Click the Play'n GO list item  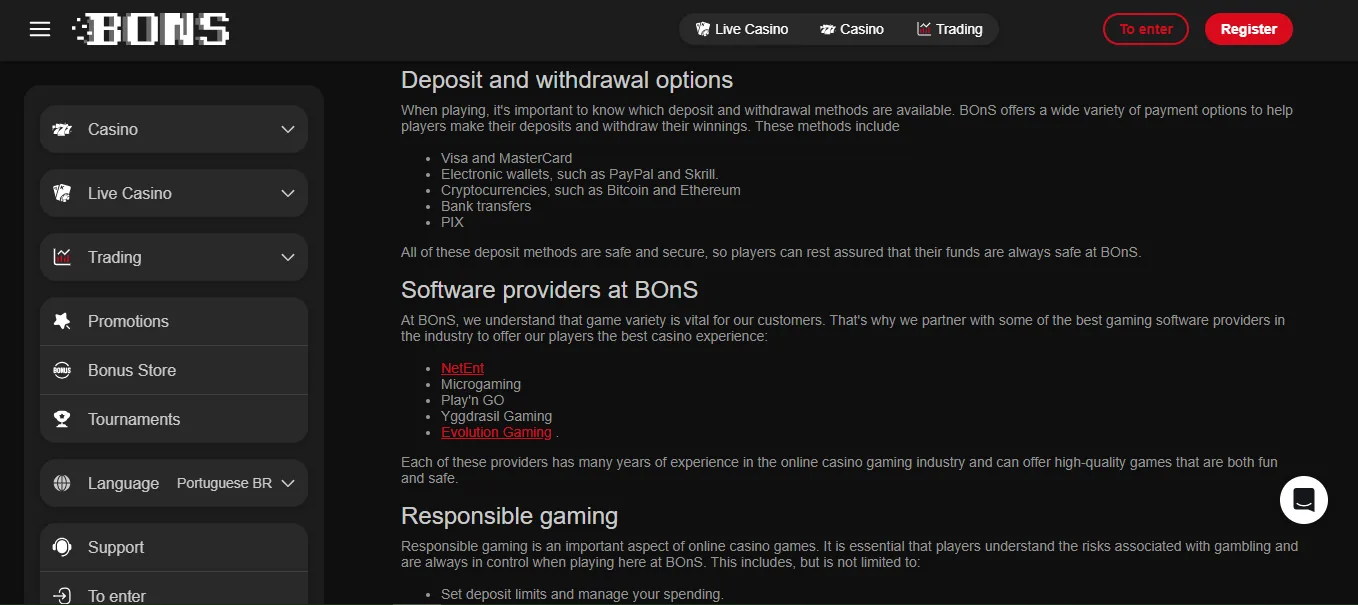pos(473,400)
